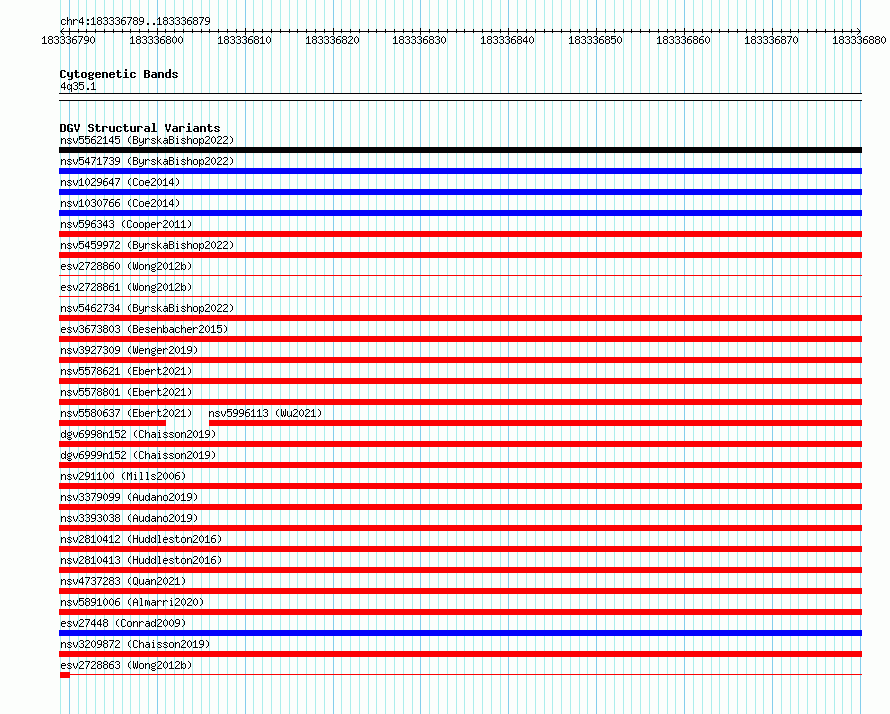Select the nsv291100 (Mills2006) label
The height and width of the screenshot is (714, 890).
click(123, 476)
